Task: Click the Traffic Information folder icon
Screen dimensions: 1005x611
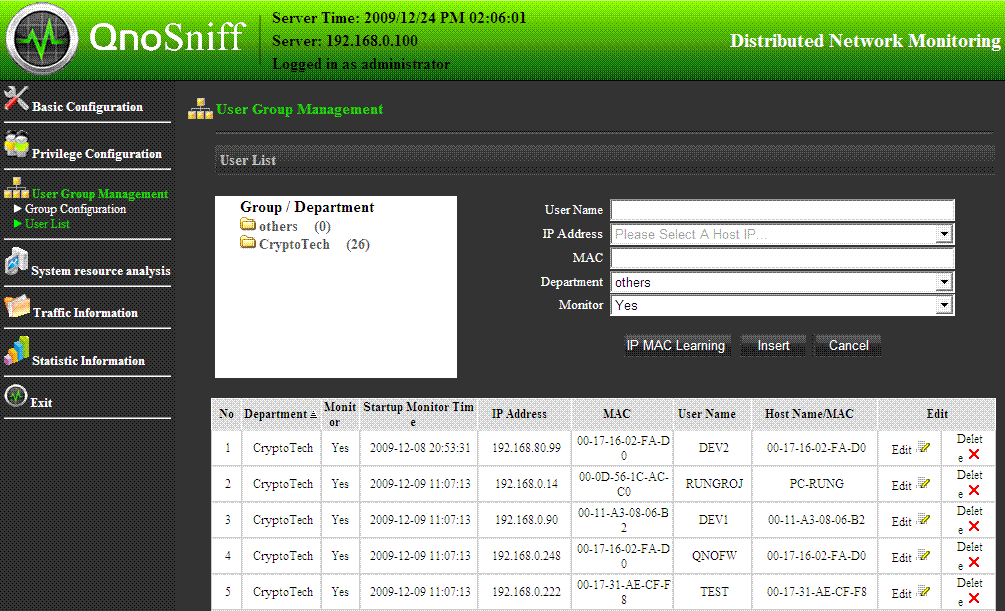Action: tap(17, 306)
